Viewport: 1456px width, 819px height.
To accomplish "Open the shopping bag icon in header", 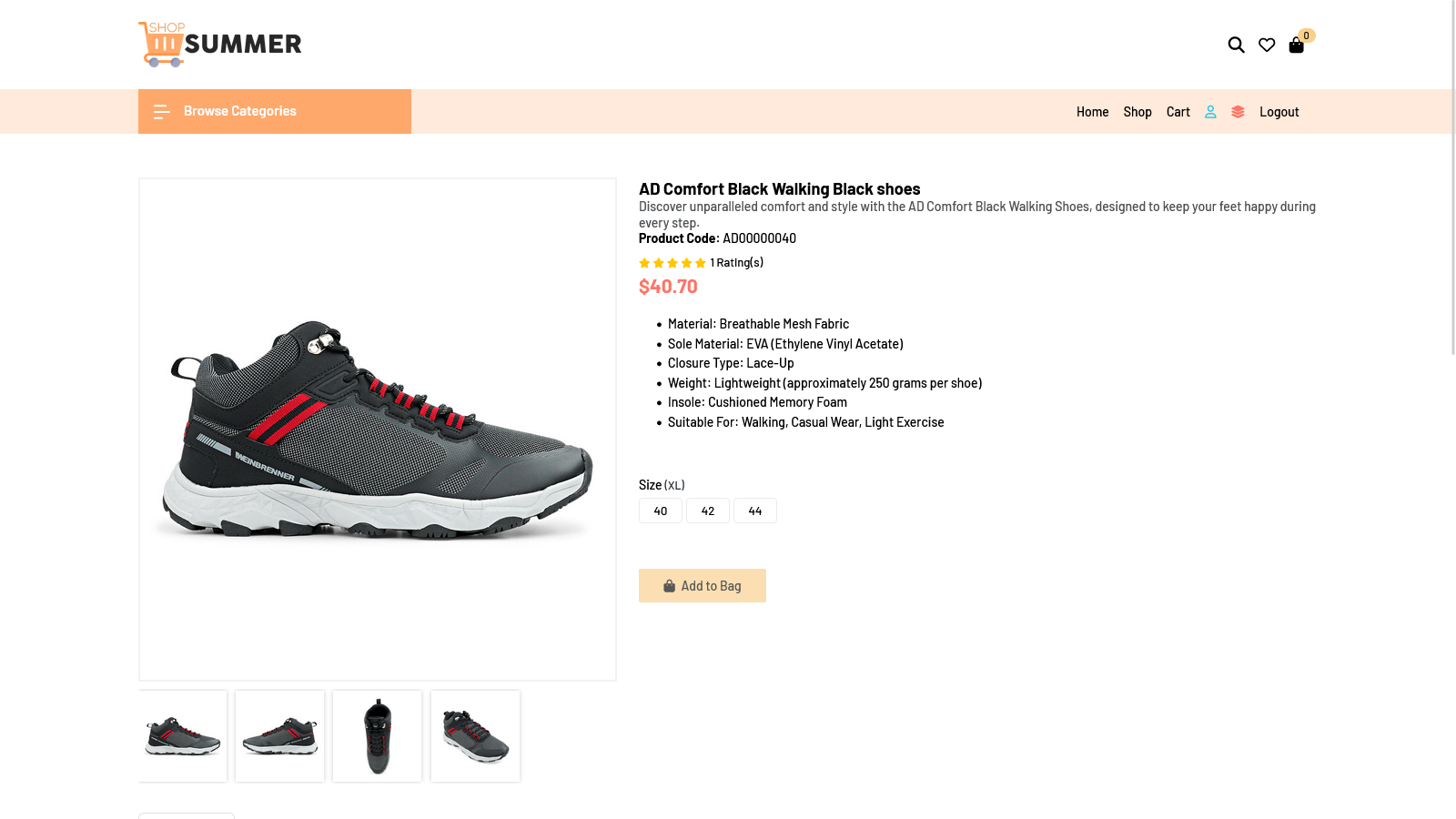I will pos(1297,45).
